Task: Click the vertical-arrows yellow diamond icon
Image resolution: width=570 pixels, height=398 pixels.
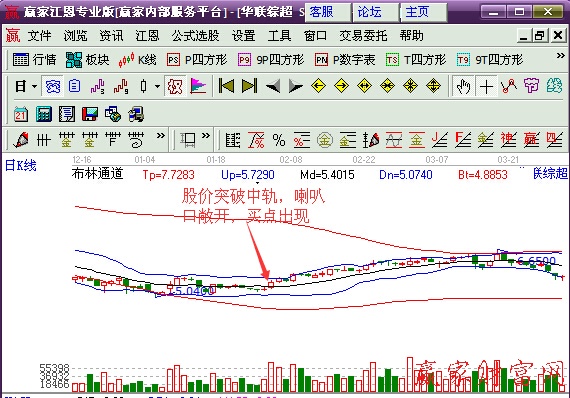Action: pyautogui.click(x=433, y=86)
